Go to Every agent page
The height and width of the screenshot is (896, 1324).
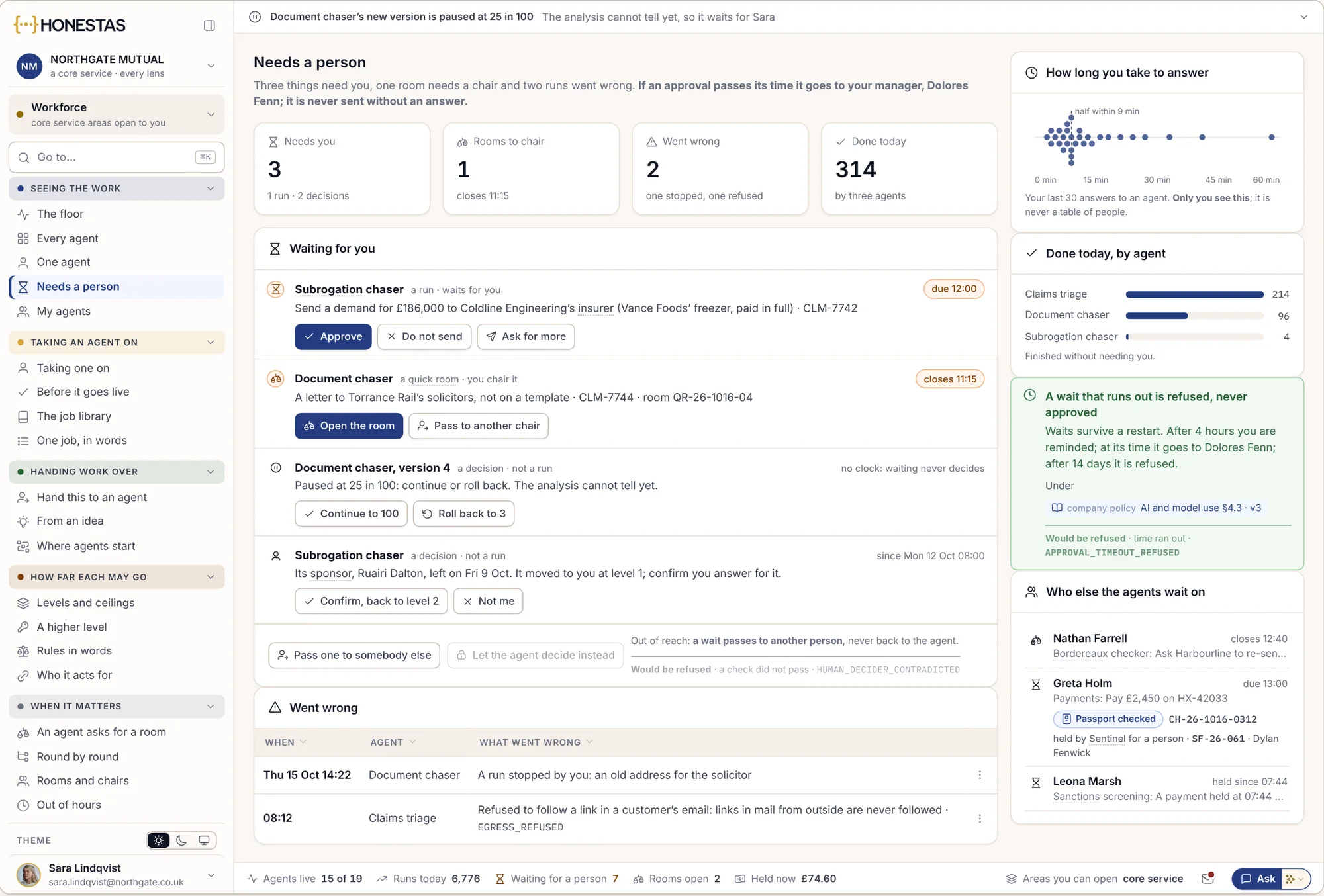117,238
